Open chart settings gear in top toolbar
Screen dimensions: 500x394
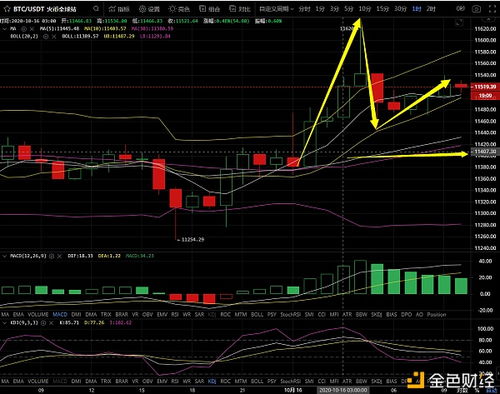pyautogui.click(x=149, y=9)
